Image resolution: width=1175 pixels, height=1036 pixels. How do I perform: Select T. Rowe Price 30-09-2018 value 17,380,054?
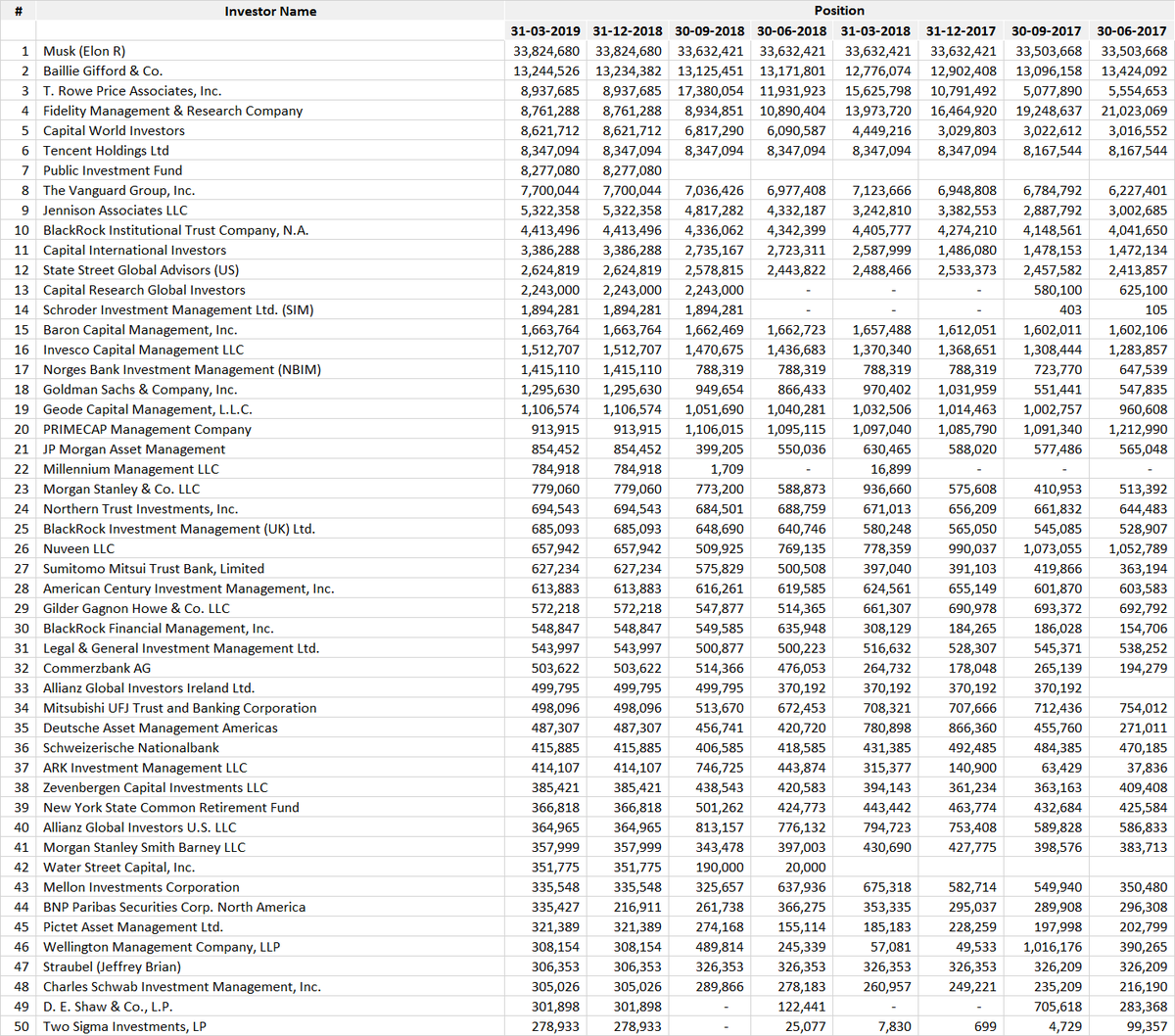710,91
